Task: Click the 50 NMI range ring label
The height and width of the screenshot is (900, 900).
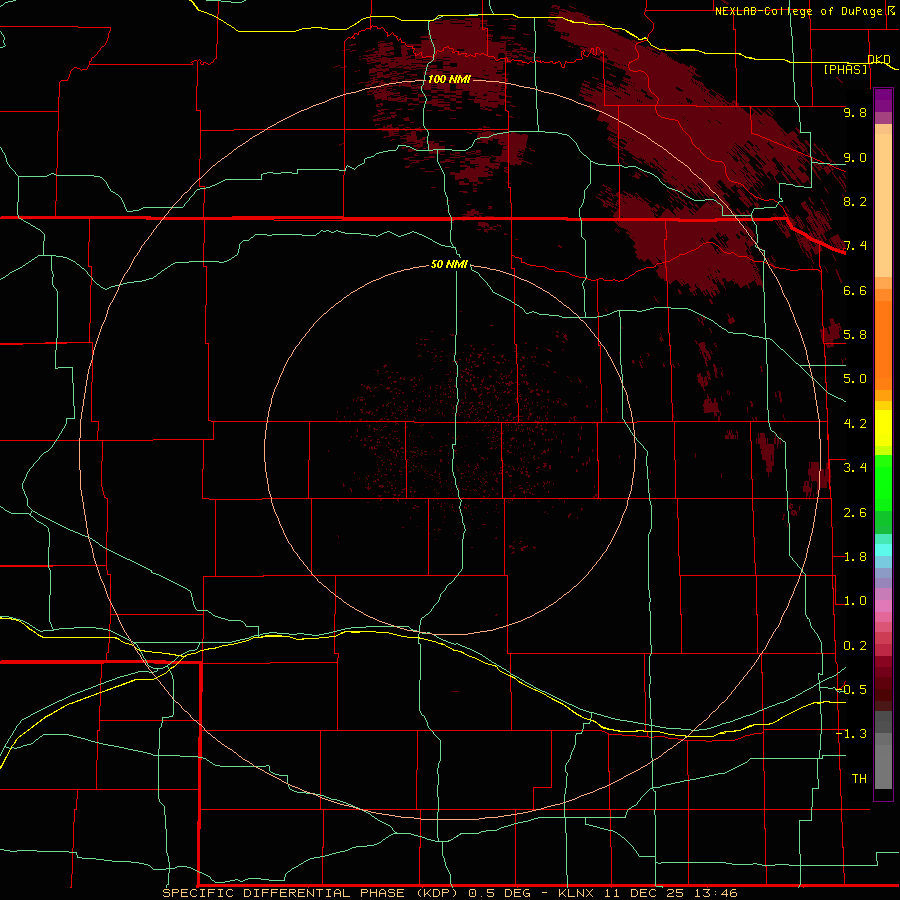Action: pos(449,264)
